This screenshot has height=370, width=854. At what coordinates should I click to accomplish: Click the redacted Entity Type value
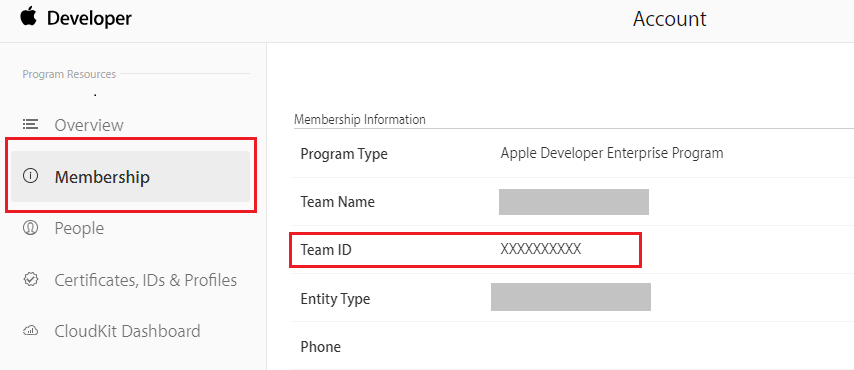click(x=571, y=297)
